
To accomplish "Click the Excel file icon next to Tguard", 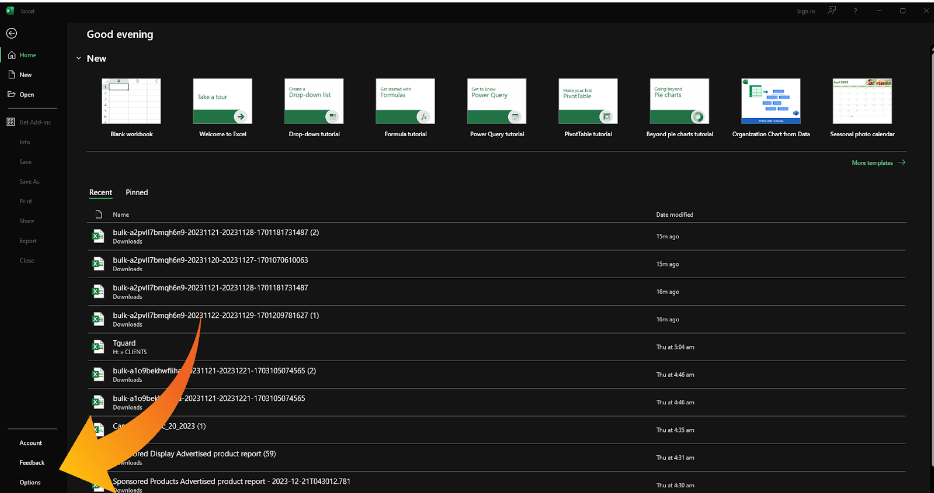I will (98, 347).
